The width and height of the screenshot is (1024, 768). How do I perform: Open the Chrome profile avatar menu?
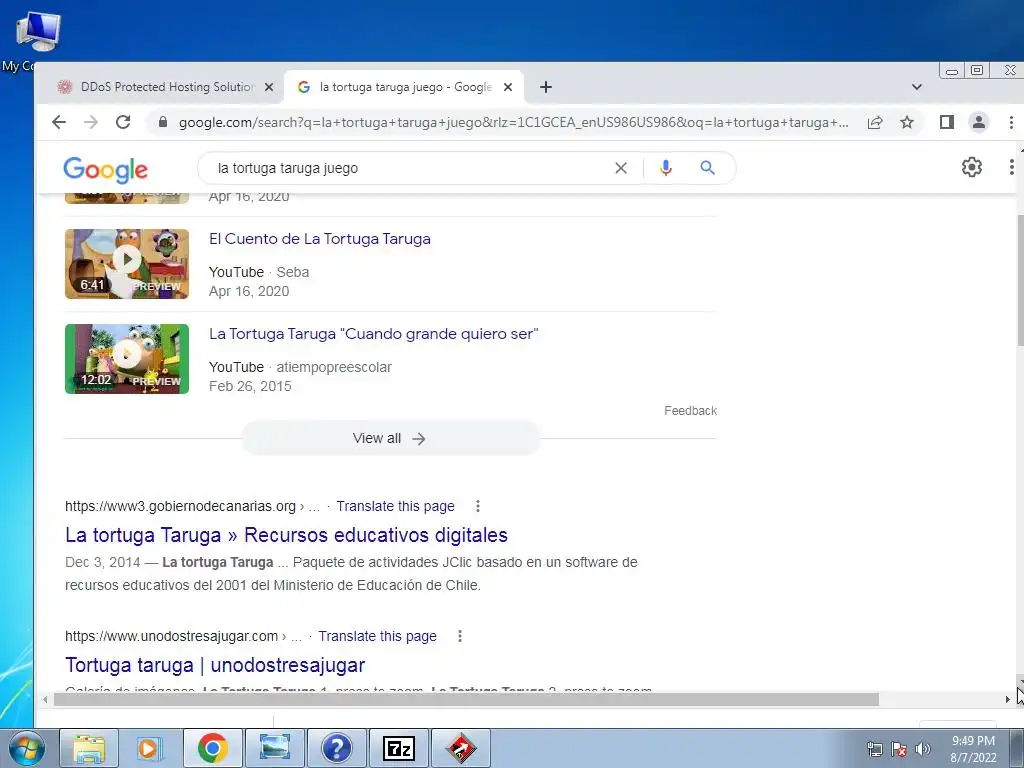coord(978,122)
